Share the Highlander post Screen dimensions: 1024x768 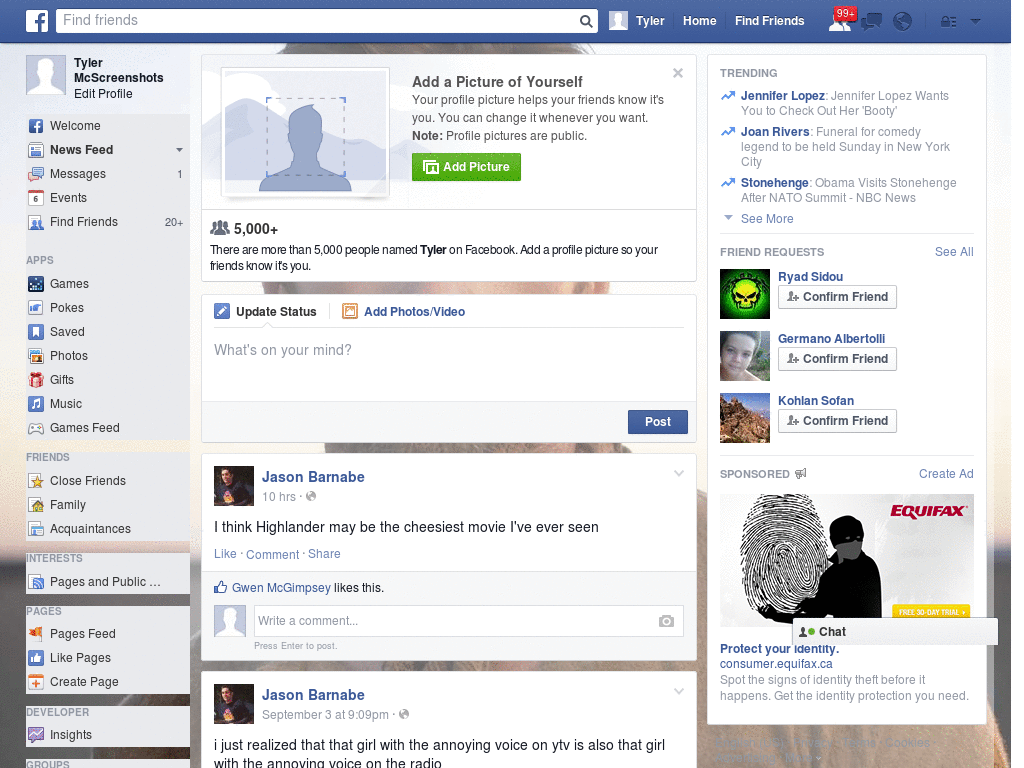pyautogui.click(x=324, y=554)
